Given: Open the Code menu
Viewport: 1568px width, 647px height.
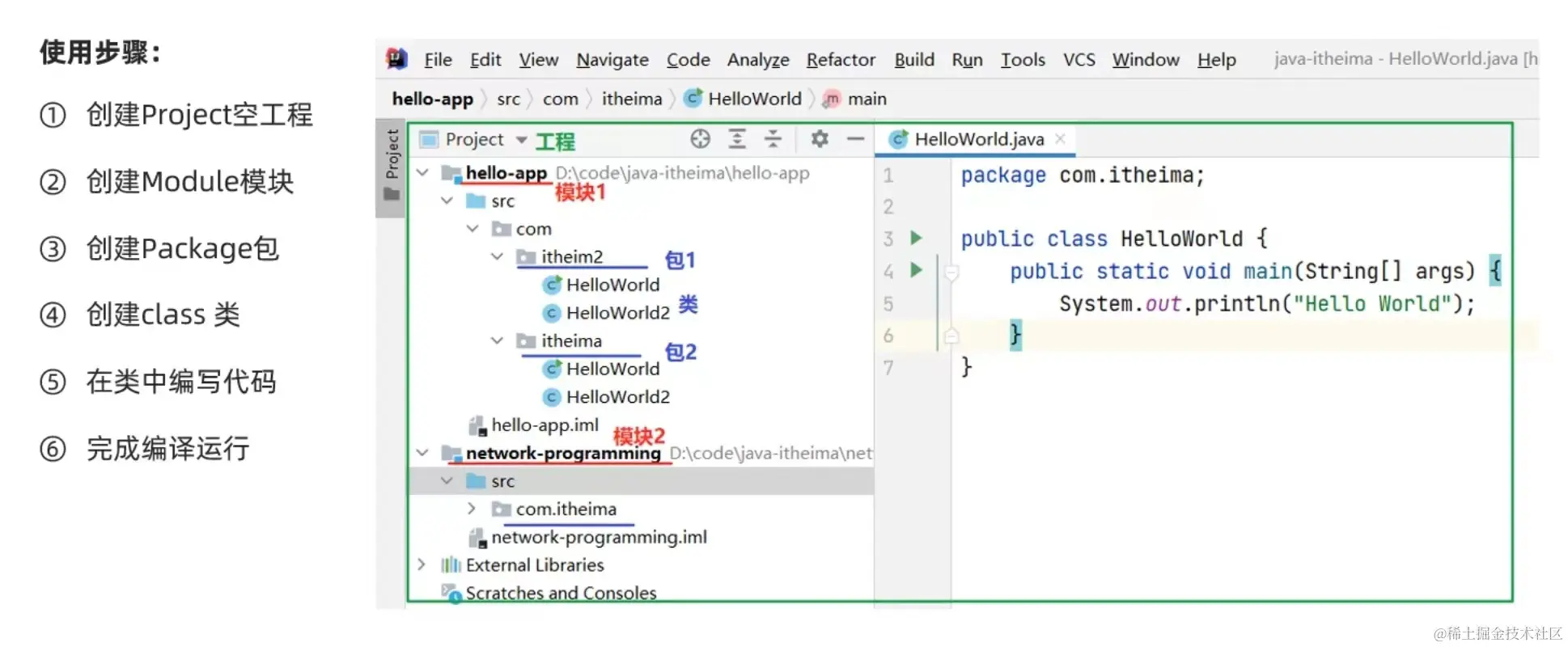Looking at the screenshot, I should coord(688,60).
